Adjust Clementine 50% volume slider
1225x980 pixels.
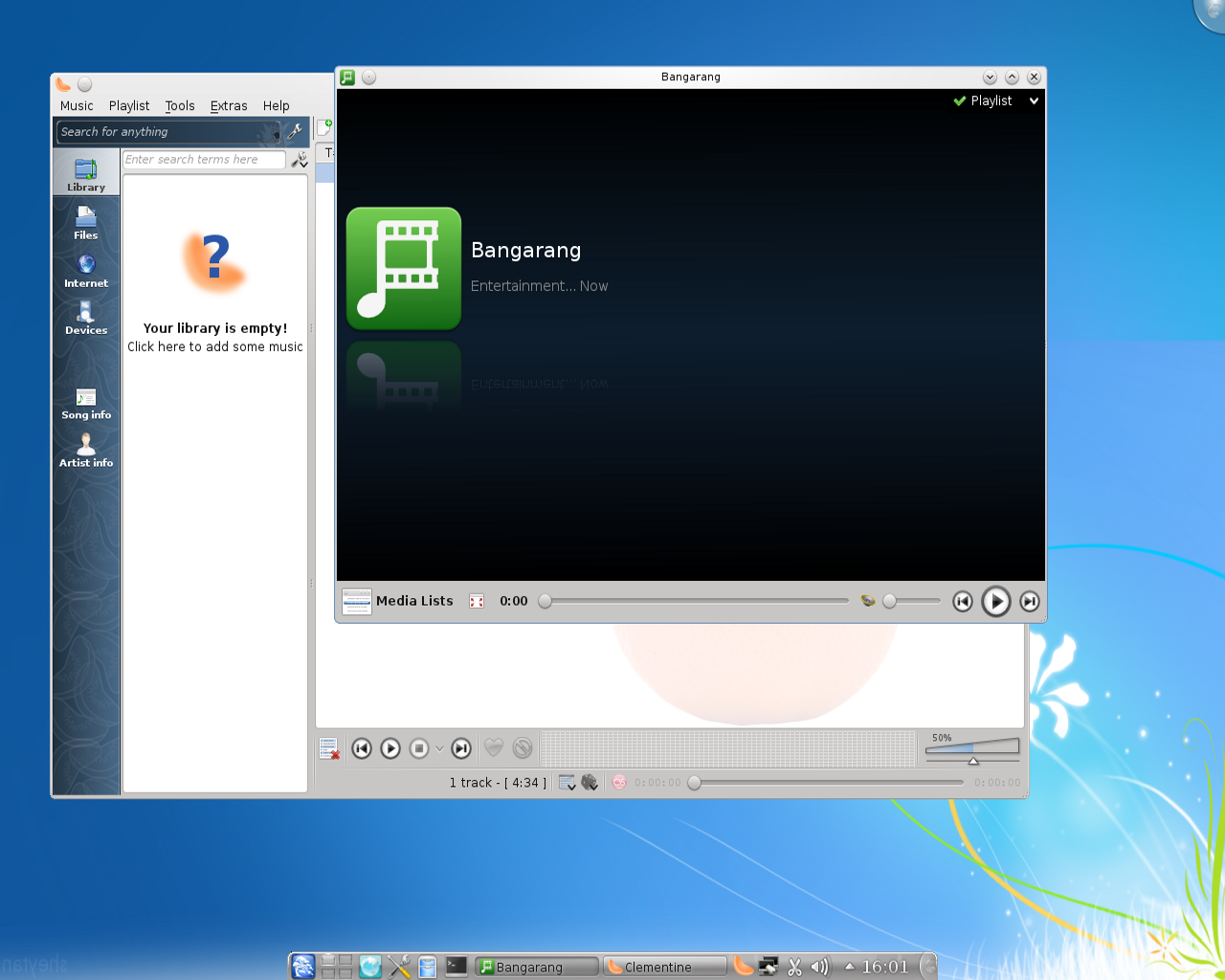point(972,749)
